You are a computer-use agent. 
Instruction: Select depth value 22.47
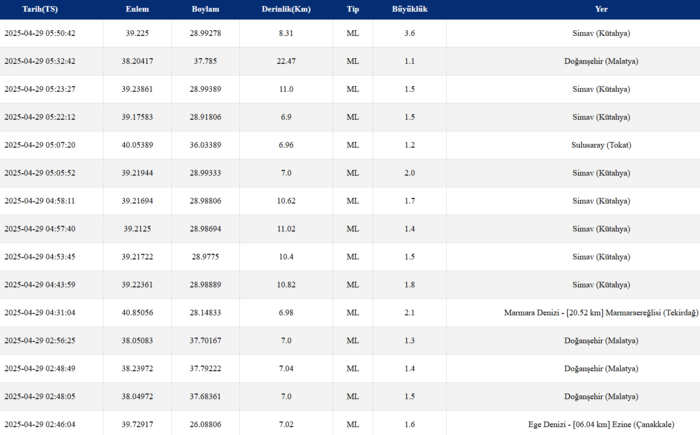point(286,61)
